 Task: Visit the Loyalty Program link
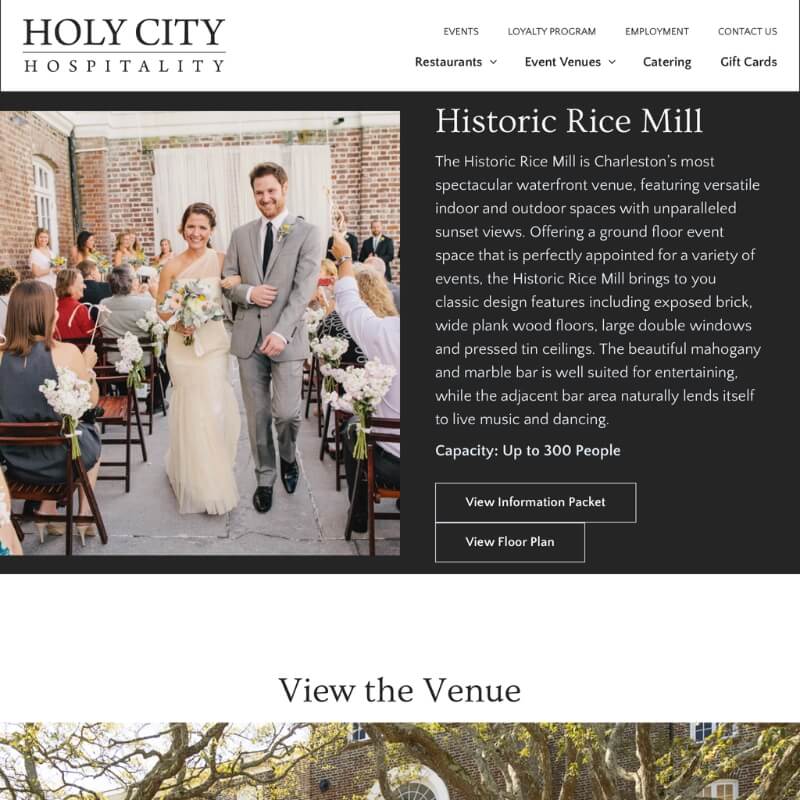click(552, 32)
